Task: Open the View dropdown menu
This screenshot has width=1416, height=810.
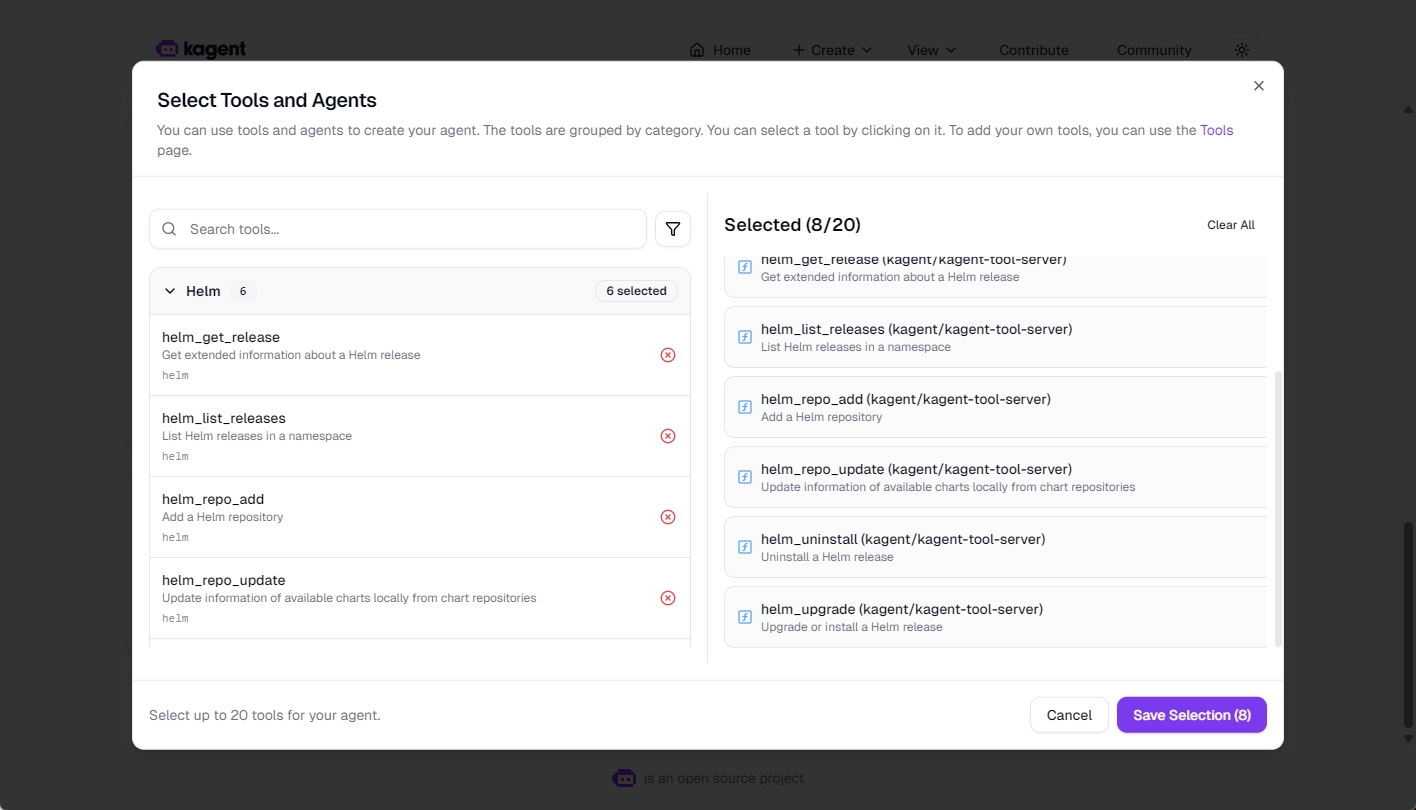Action: tap(931, 50)
